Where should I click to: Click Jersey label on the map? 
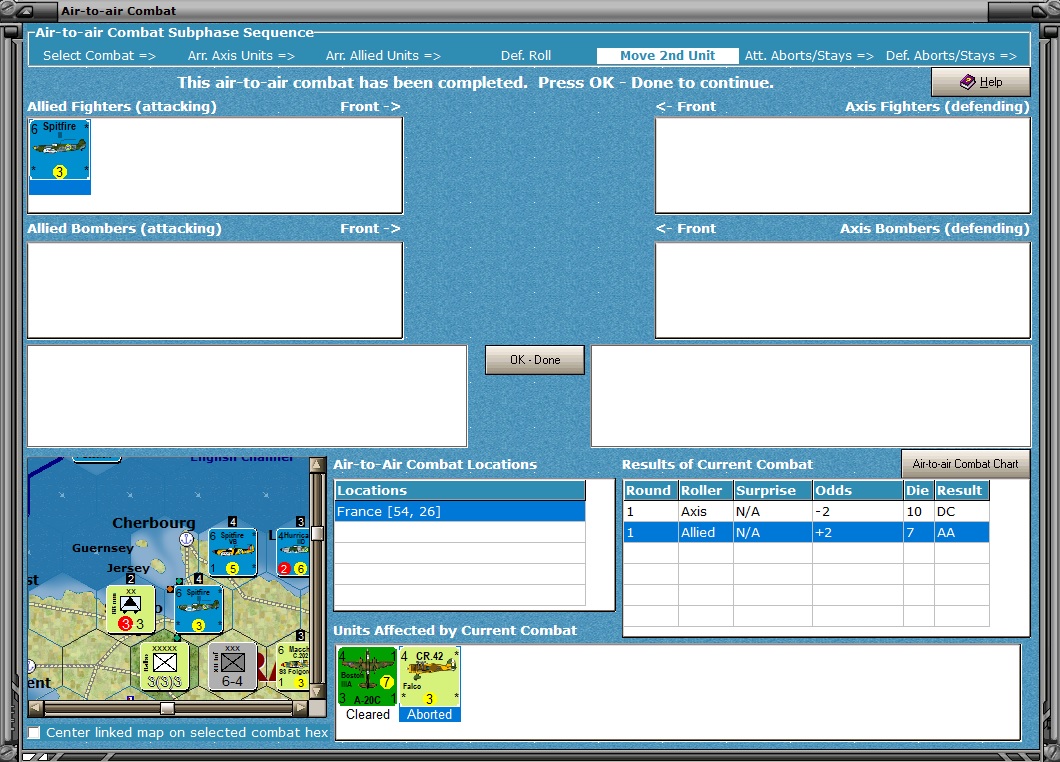coord(128,568)
